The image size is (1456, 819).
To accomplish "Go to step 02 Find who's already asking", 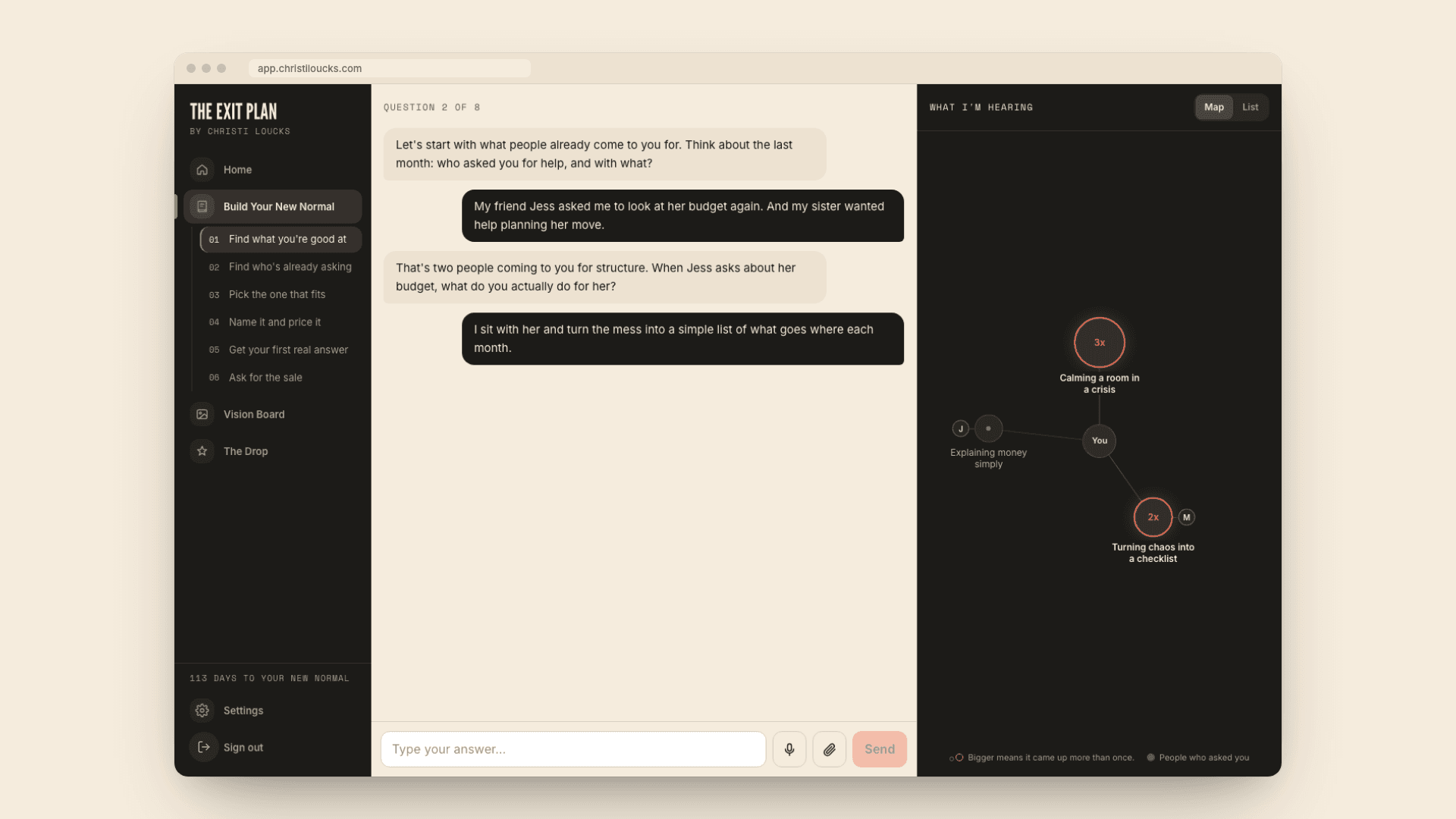I will 281,267.
